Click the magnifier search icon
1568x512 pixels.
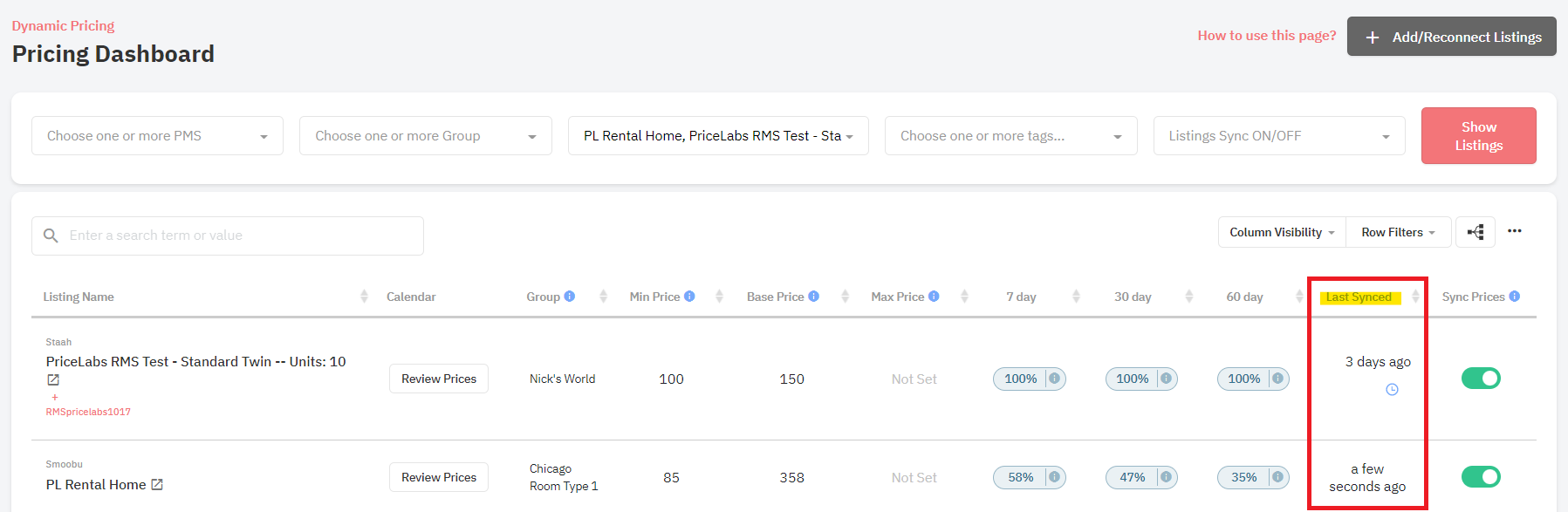pyautogui.click(x=51, y=236)
